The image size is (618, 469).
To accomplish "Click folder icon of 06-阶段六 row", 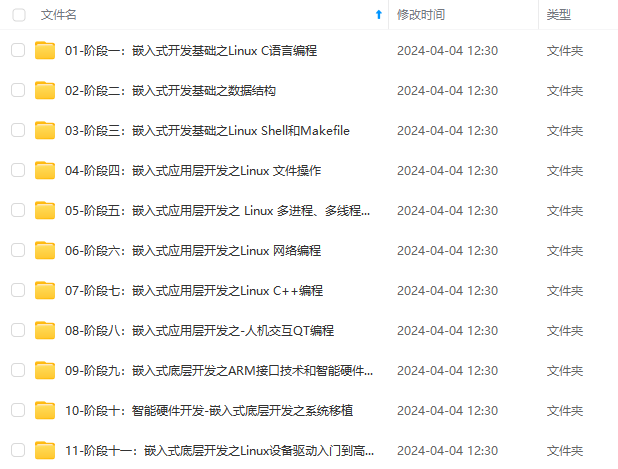I will [x=45, y=250].
